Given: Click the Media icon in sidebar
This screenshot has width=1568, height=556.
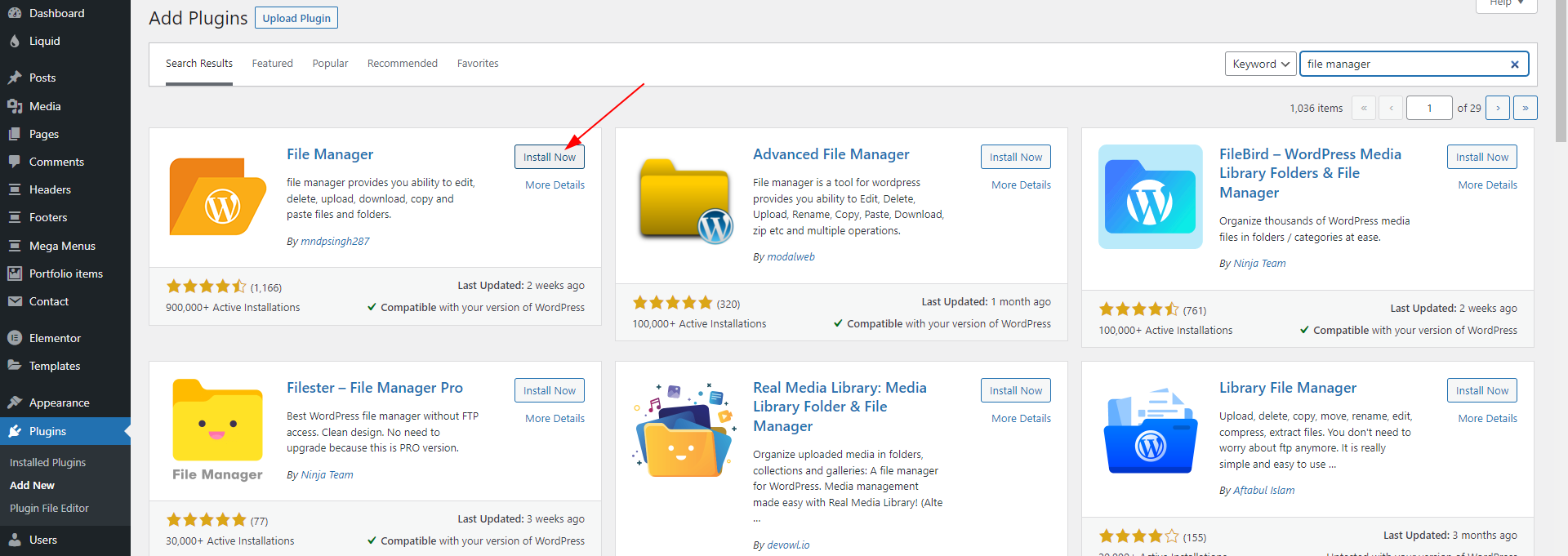Looking at the screenshot, I should click(15, 106).
